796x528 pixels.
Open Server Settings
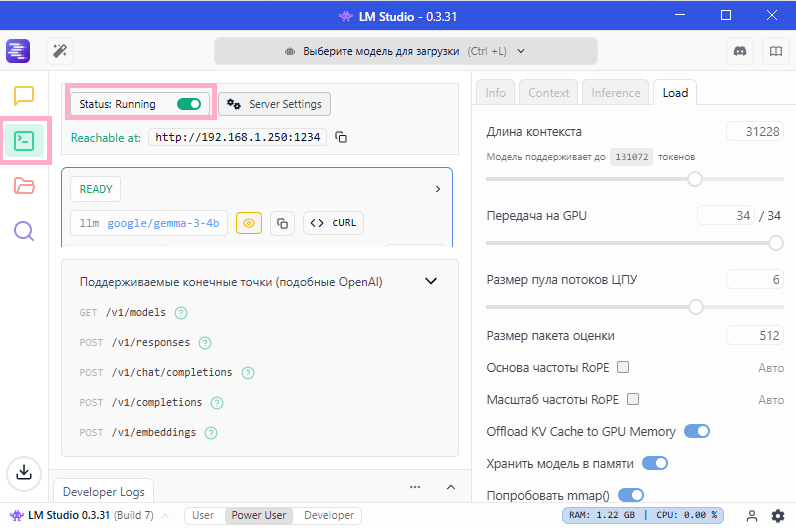click(x=275, y=104)
